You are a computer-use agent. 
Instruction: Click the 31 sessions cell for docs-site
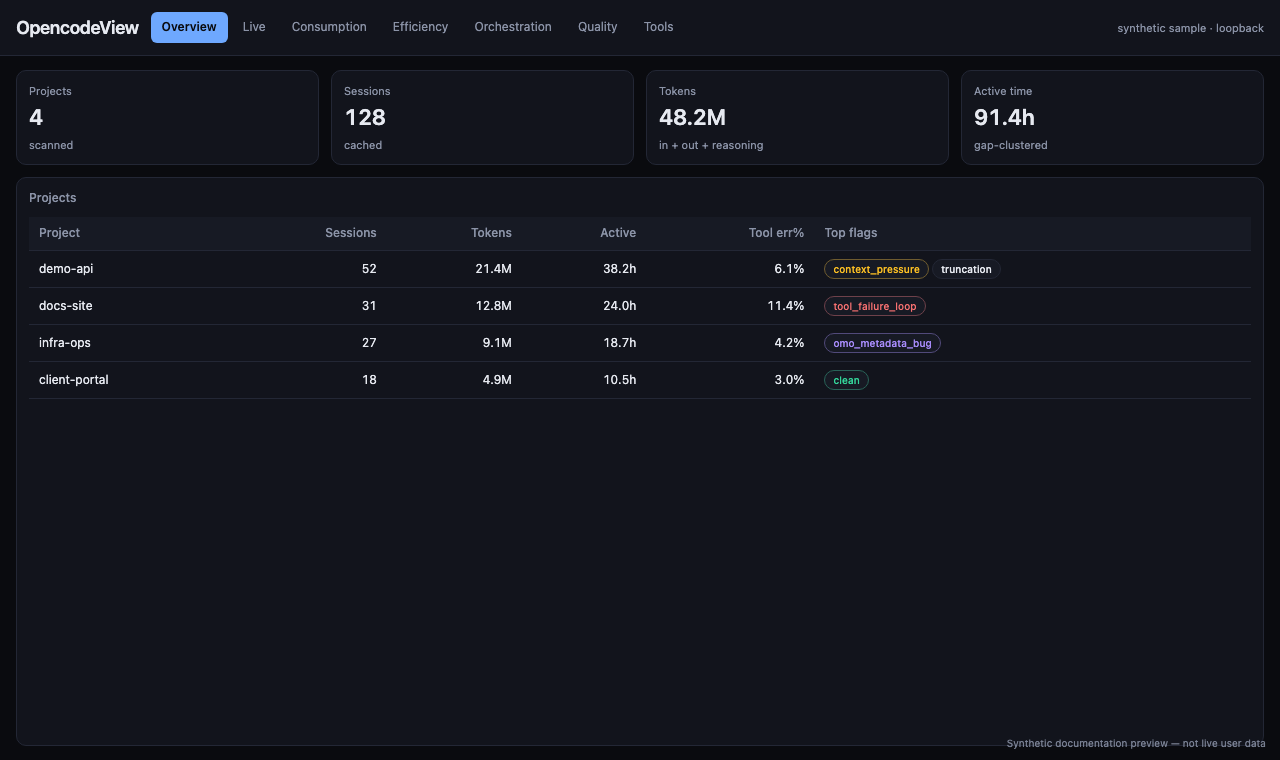[x=369, y=306]
